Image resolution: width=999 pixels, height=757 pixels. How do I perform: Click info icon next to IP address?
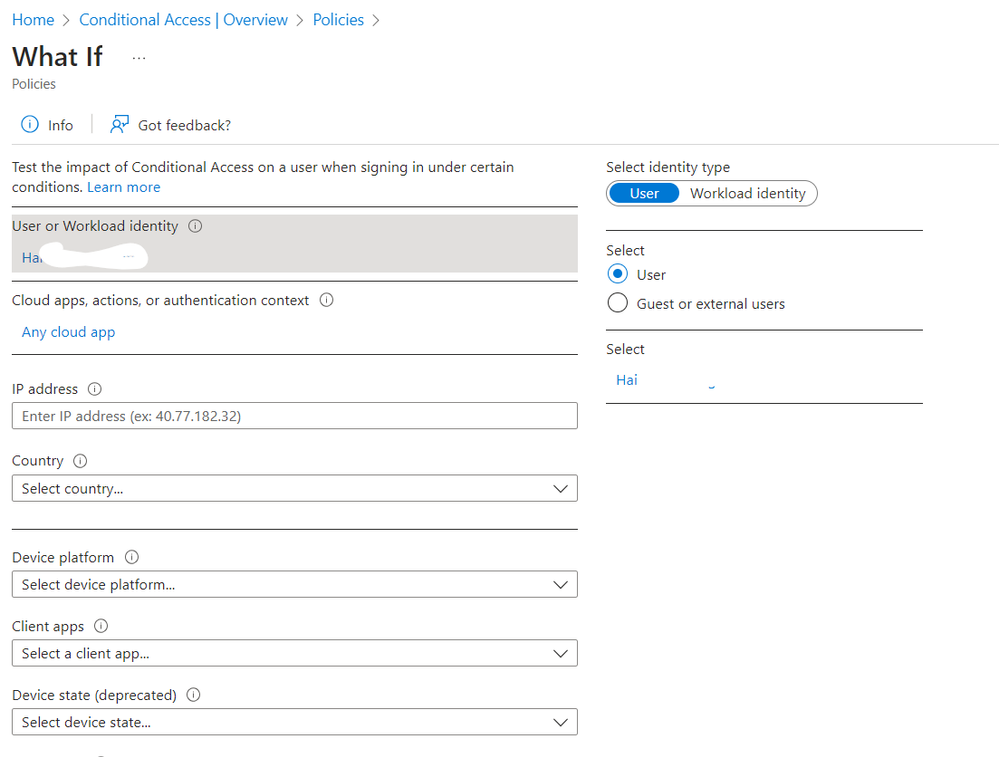click(x=94, y=389)
